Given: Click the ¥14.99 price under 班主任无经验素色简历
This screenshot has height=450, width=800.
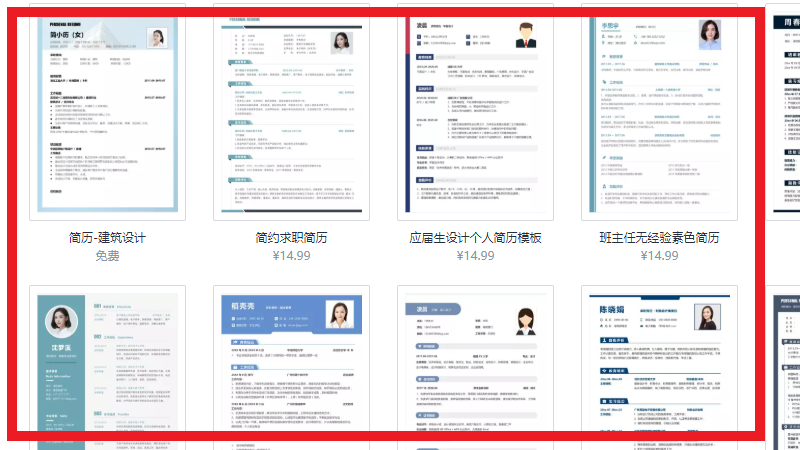Looking at the screenshot, I should [659, 256].
